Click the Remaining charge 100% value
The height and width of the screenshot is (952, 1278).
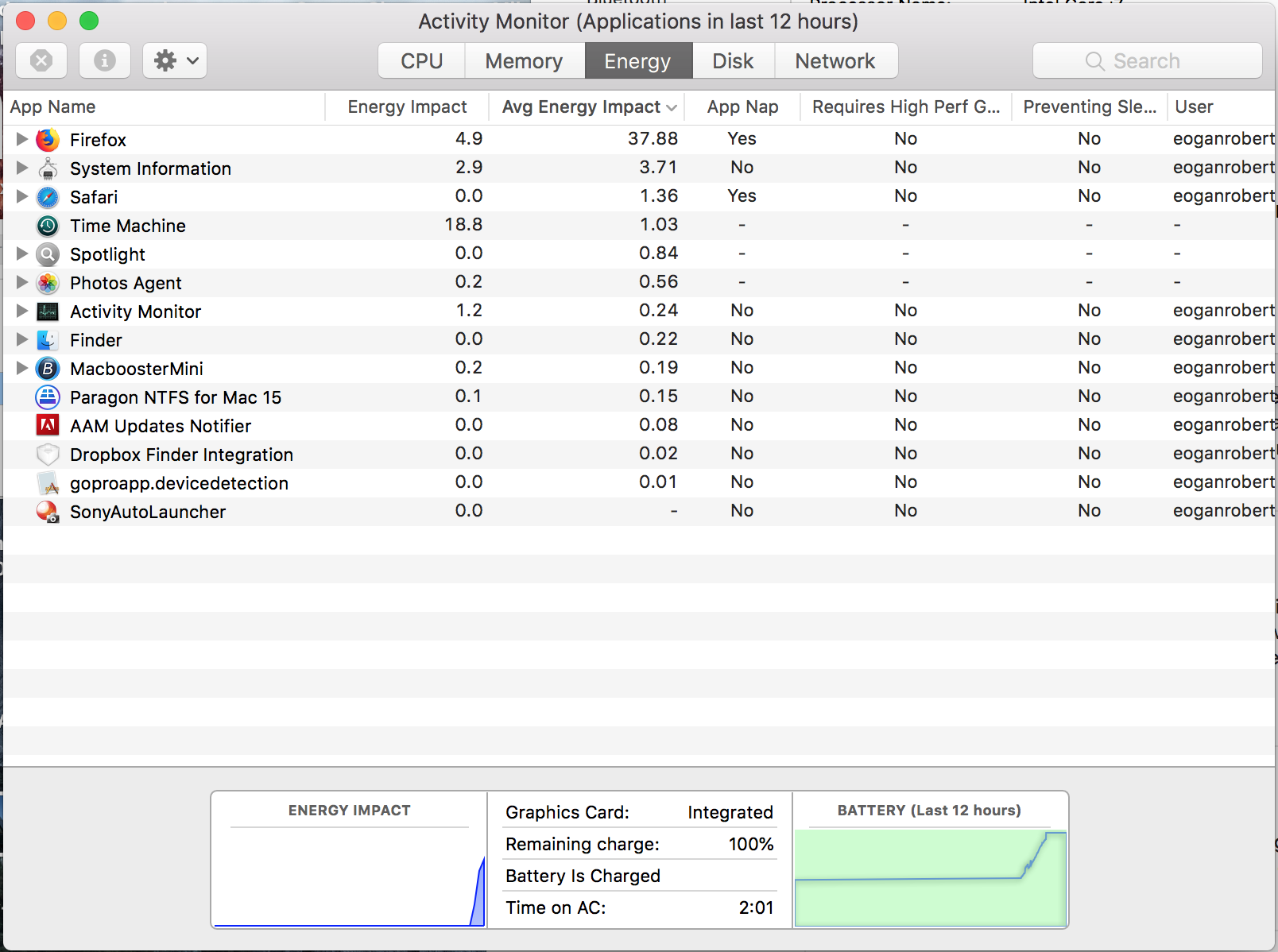[x=751, y=844]
